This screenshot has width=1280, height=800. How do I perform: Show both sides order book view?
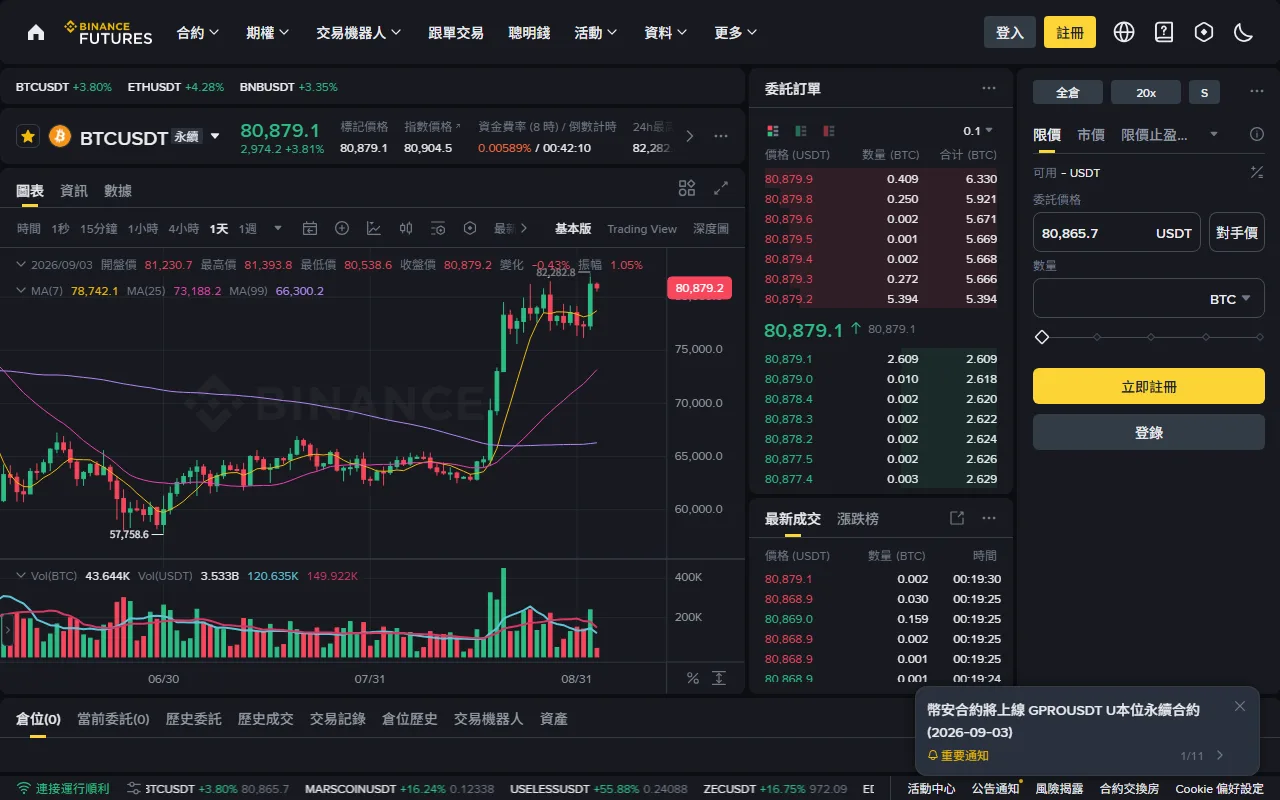[773, 131]
